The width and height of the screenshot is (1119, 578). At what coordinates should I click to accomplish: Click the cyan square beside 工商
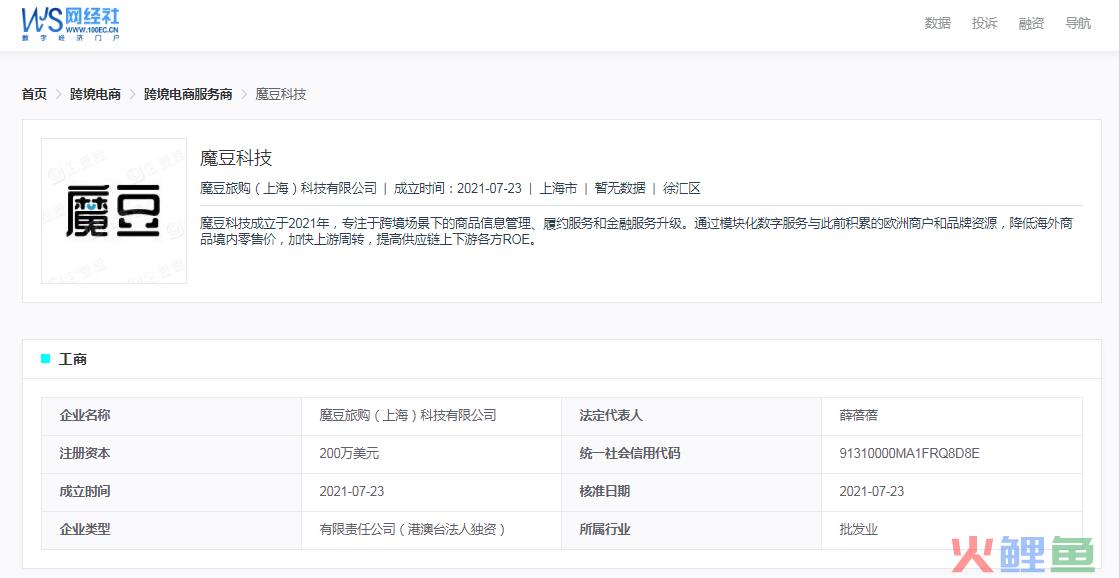[x=46, y=359]
